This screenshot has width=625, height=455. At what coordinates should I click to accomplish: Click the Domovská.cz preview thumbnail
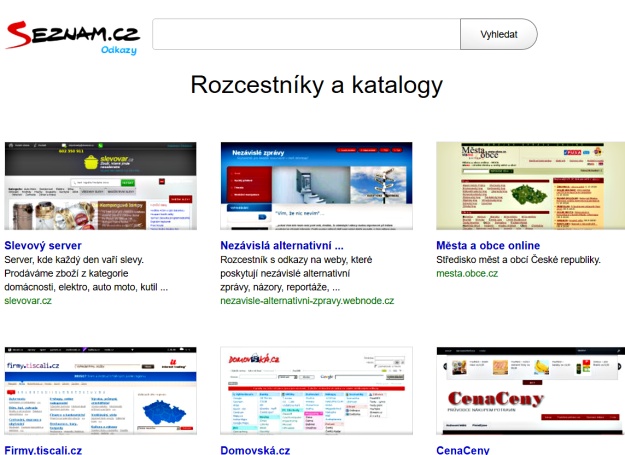[x=316, y=391]
